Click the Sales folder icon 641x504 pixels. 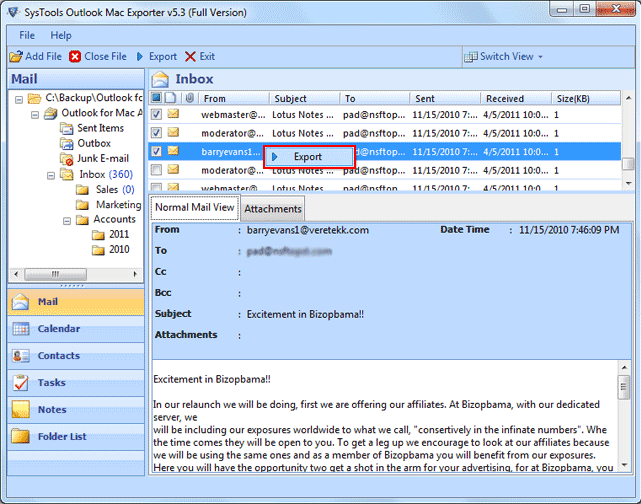(x=82, y=190)
